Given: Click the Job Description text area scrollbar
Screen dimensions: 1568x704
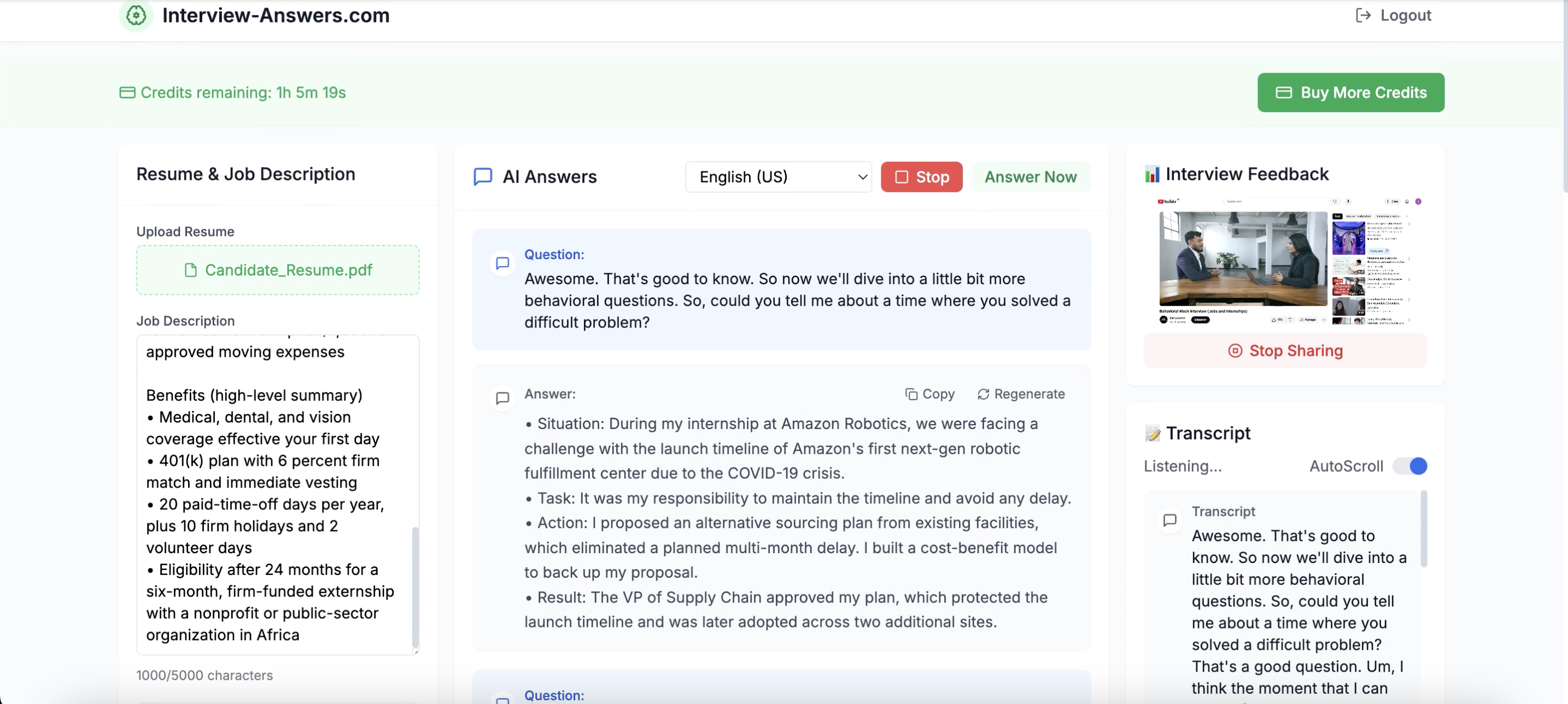Looking at the screenshot, I should [415, 586].
